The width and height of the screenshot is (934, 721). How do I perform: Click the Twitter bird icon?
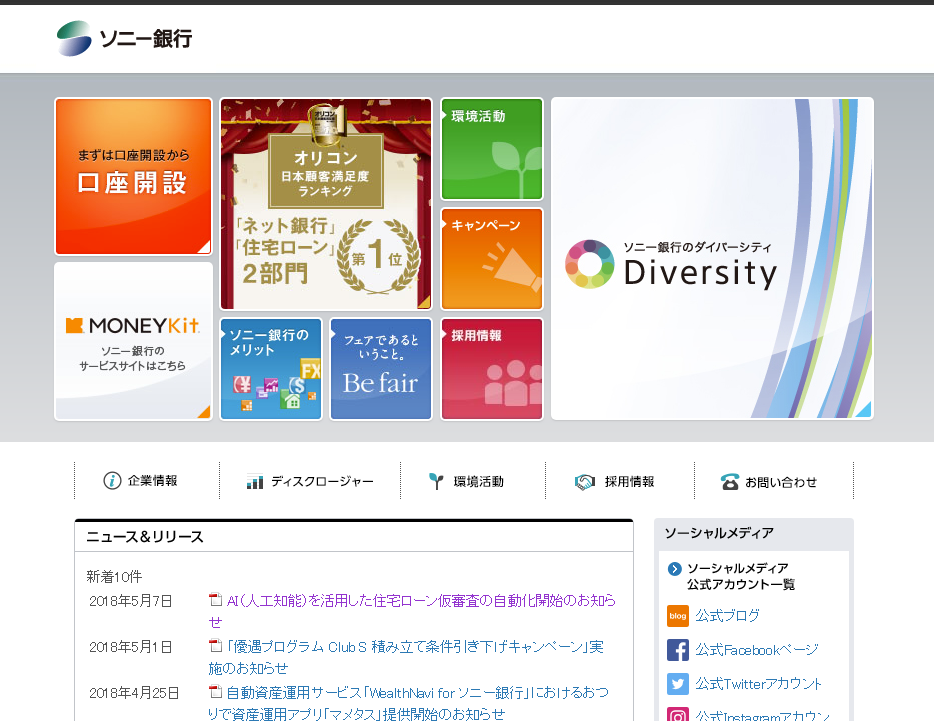[x=678, y=683]
